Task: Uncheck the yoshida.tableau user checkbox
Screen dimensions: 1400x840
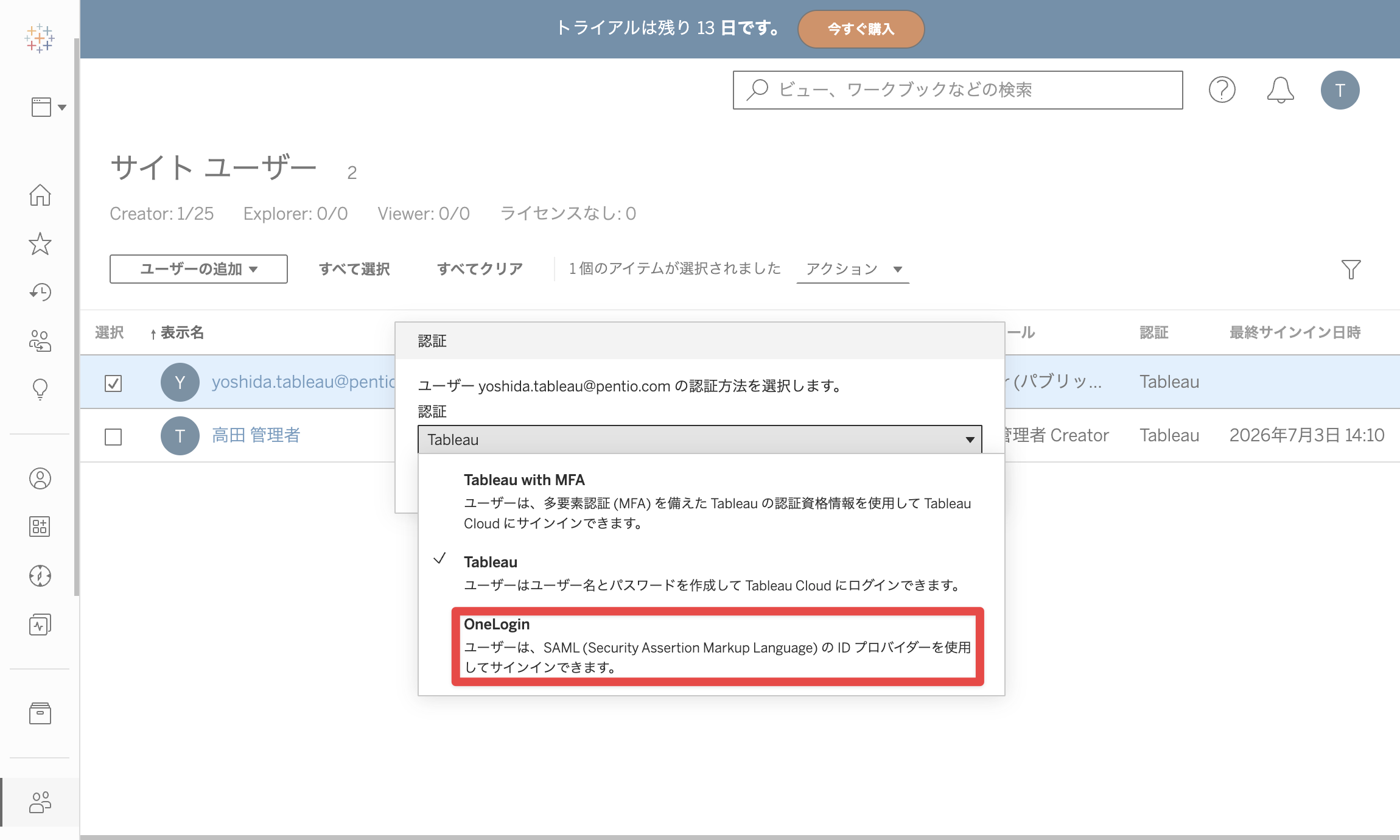Action: pyautogui.click(x=113, y=383)
